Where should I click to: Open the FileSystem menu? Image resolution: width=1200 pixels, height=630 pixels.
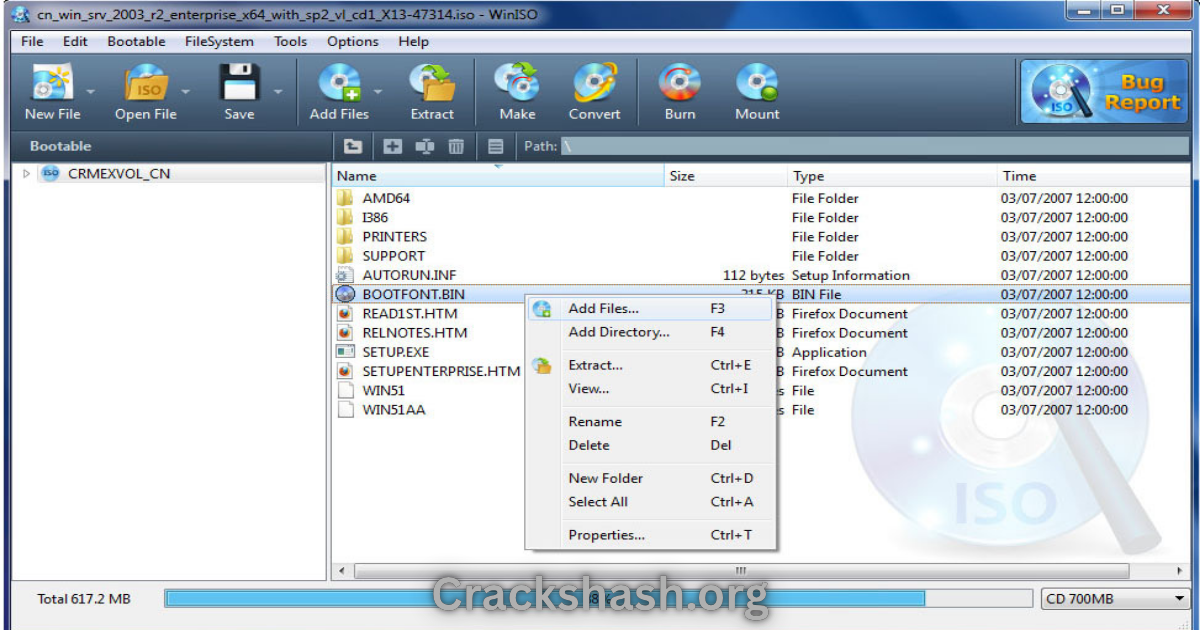pyautogui.click(x=219, y=41)
